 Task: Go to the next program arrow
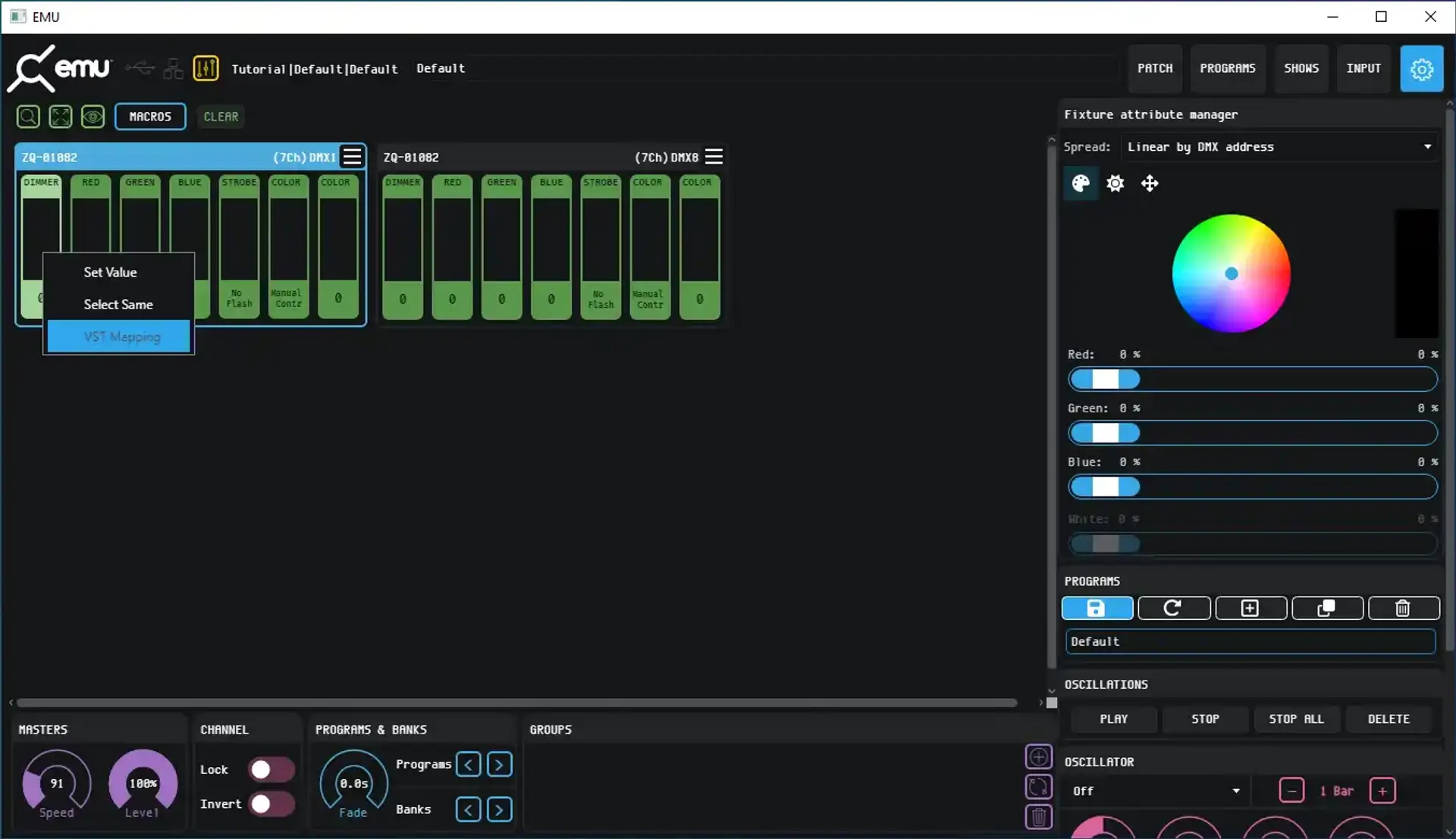(499, 765)
